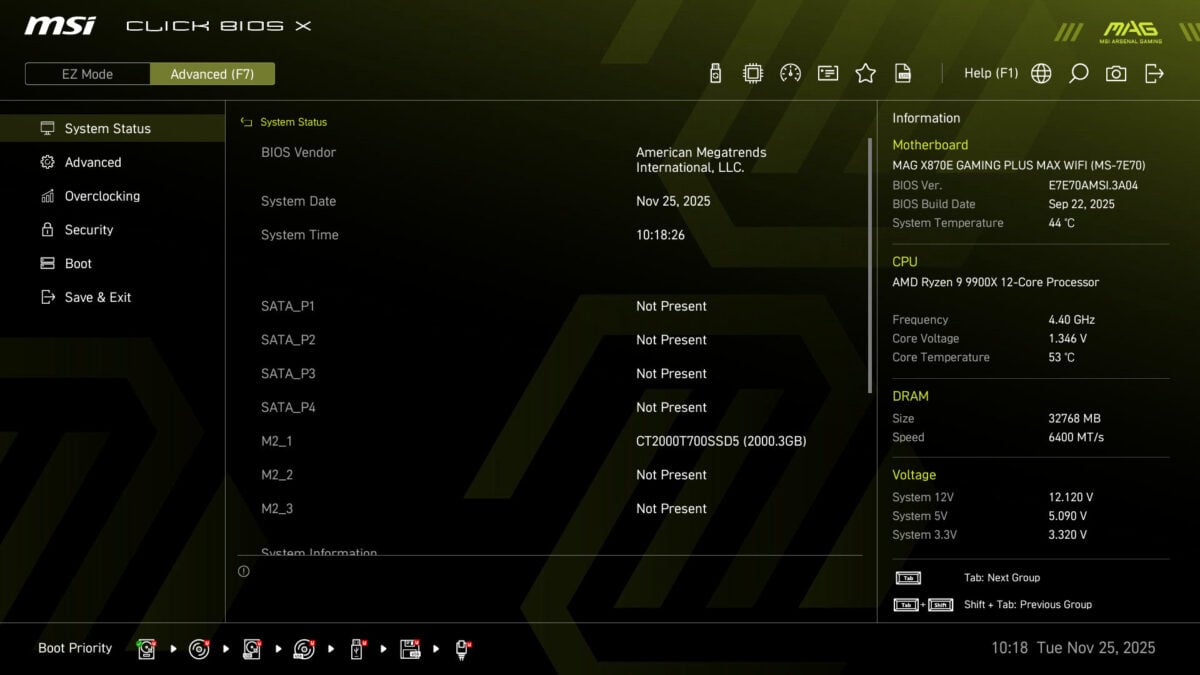Open the Security settings

pos(90,229)
